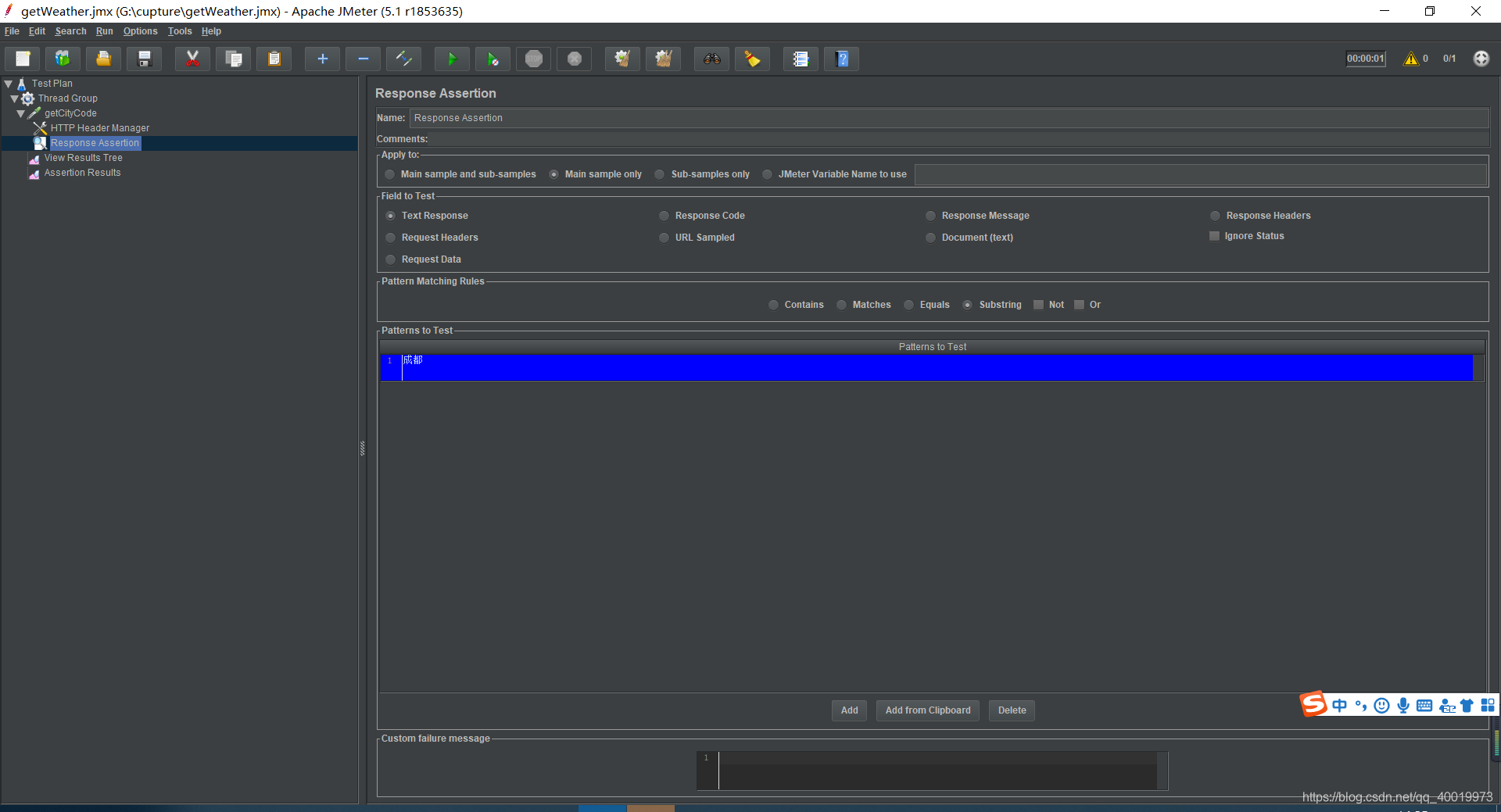Viewport: 1501px width, 812px height.
Task: Start the test with green arrow
Action: click(x=452, y=59)
